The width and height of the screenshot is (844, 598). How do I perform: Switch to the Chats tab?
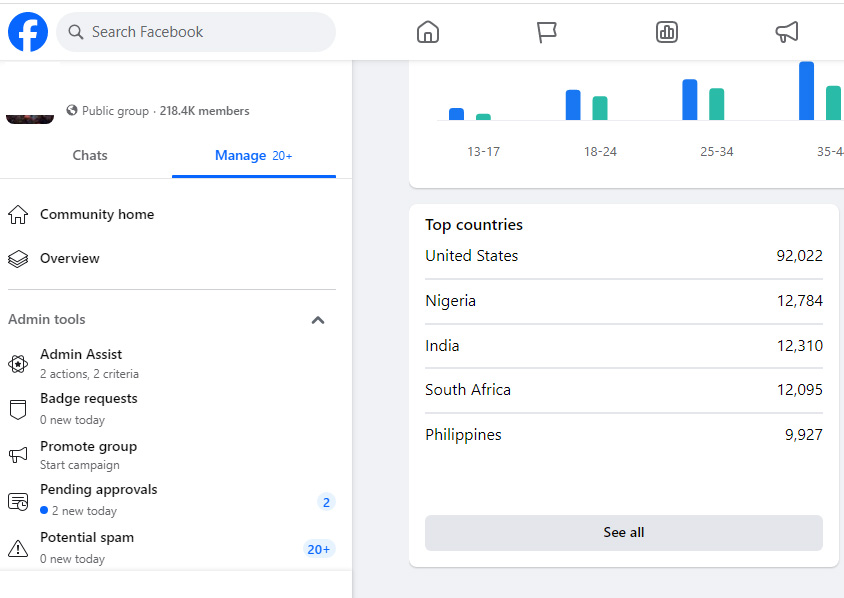(90, 156)
